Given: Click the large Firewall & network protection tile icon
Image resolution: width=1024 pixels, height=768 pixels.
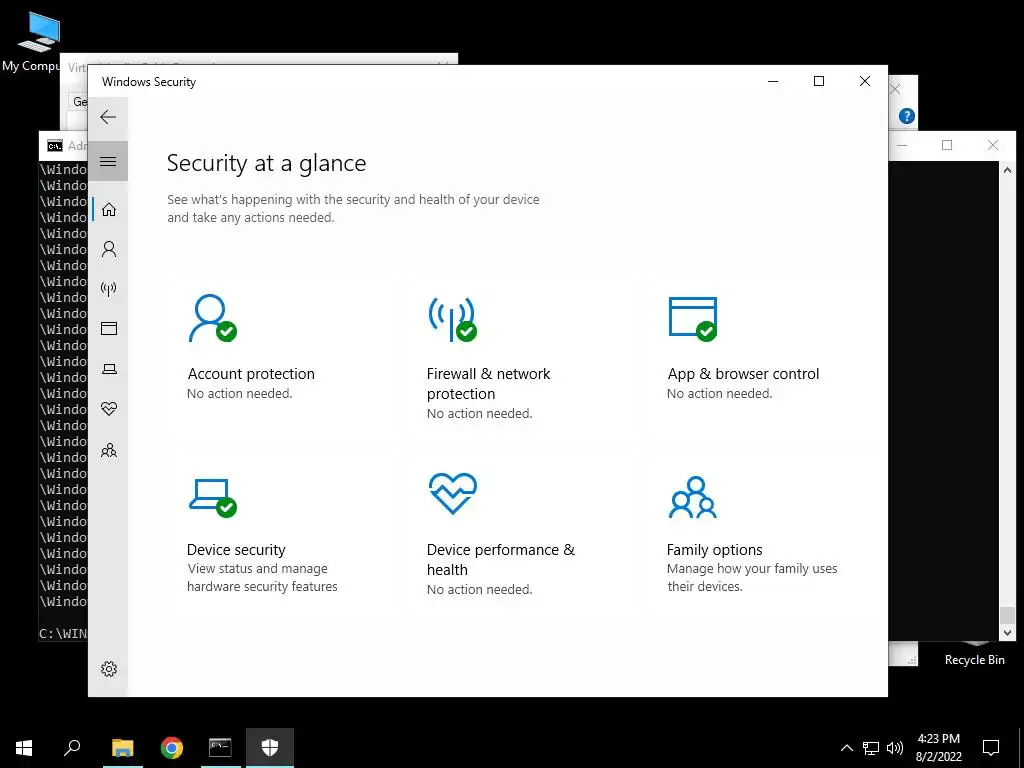Looking at the screenshot, I should coord(452,319).
